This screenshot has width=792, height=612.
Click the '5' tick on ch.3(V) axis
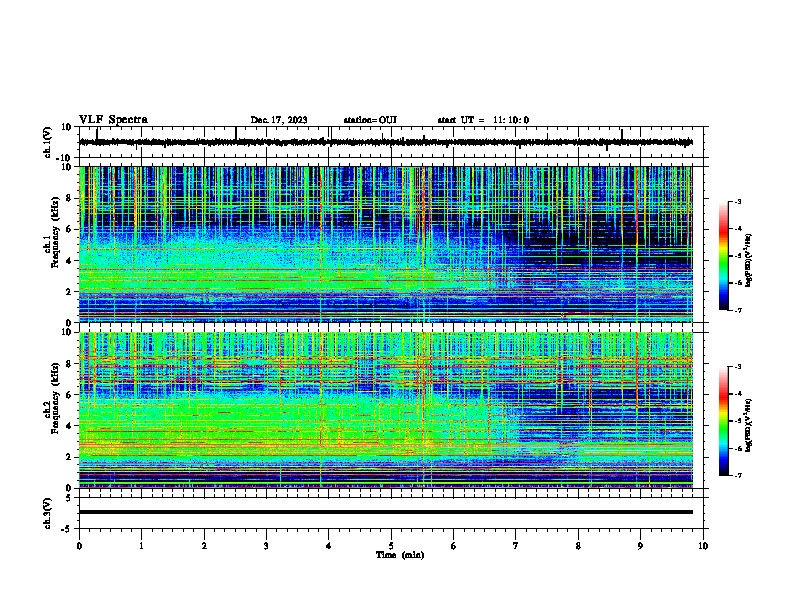(69, 497)
